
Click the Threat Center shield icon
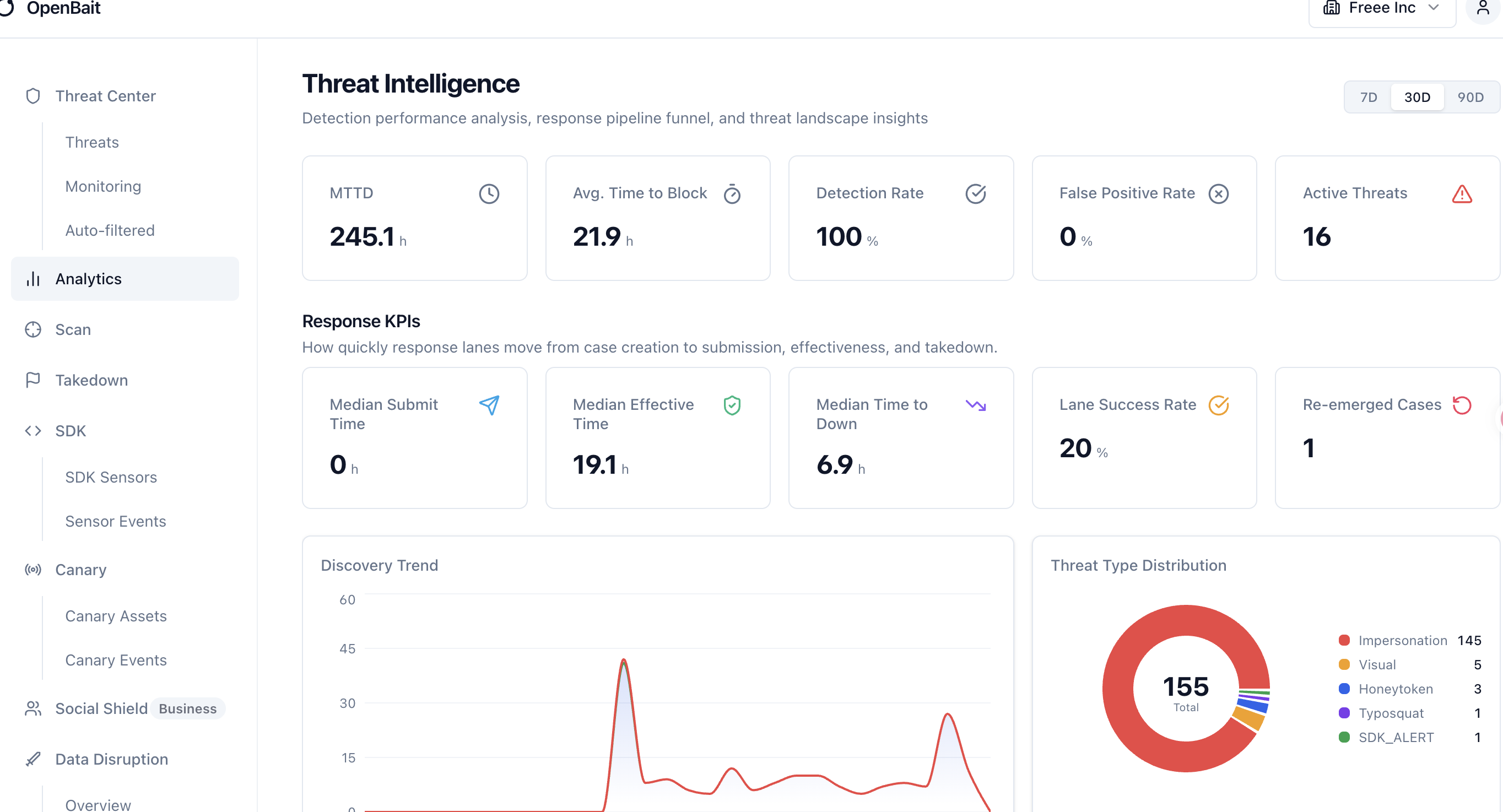pyautogui.click(x=33, y=96)
